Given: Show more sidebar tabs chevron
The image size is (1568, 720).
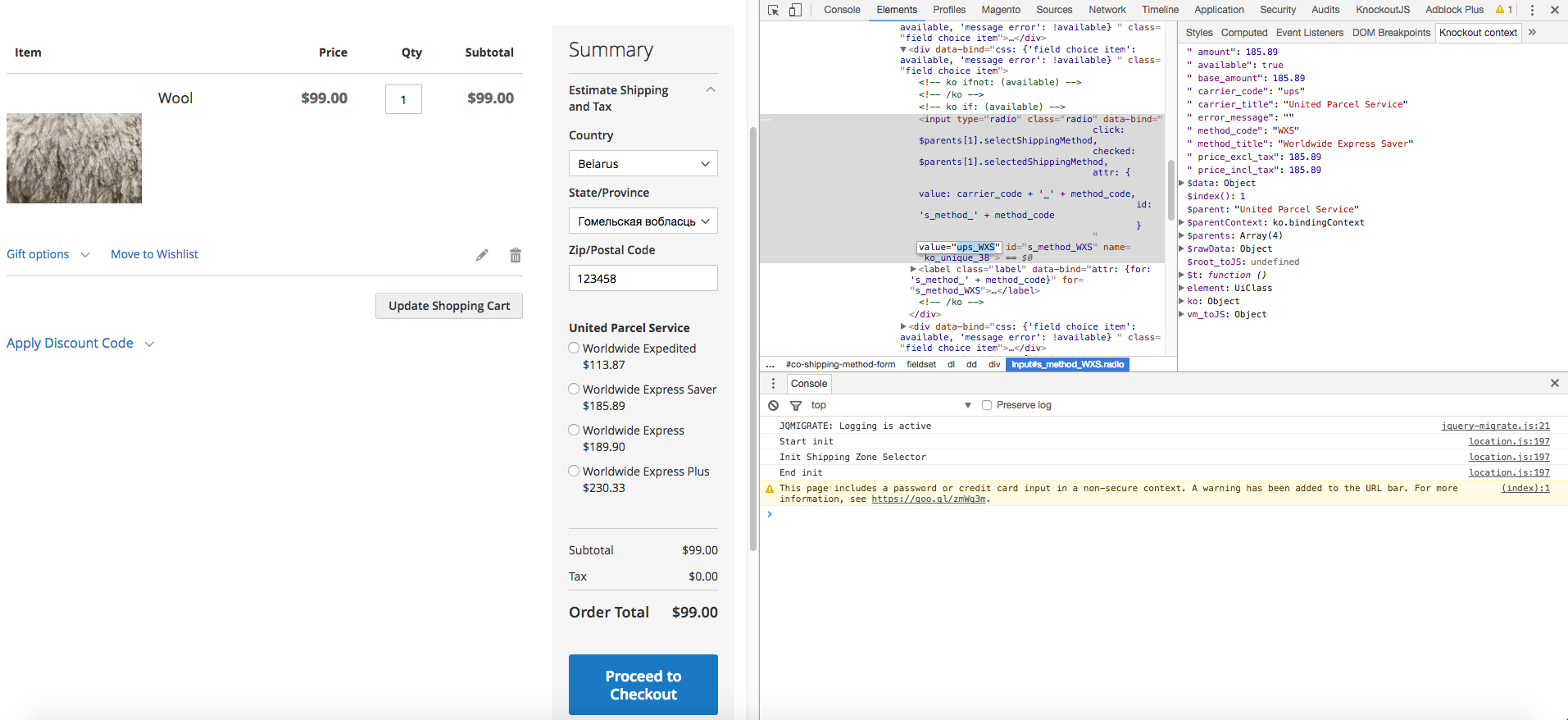Looking at the screenshot, I should coord(1532,33).
